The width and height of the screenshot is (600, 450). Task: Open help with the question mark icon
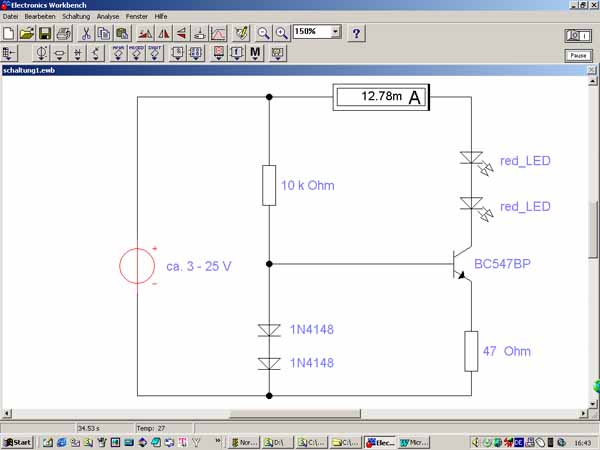pyautogui.click(x=356, y=33)
